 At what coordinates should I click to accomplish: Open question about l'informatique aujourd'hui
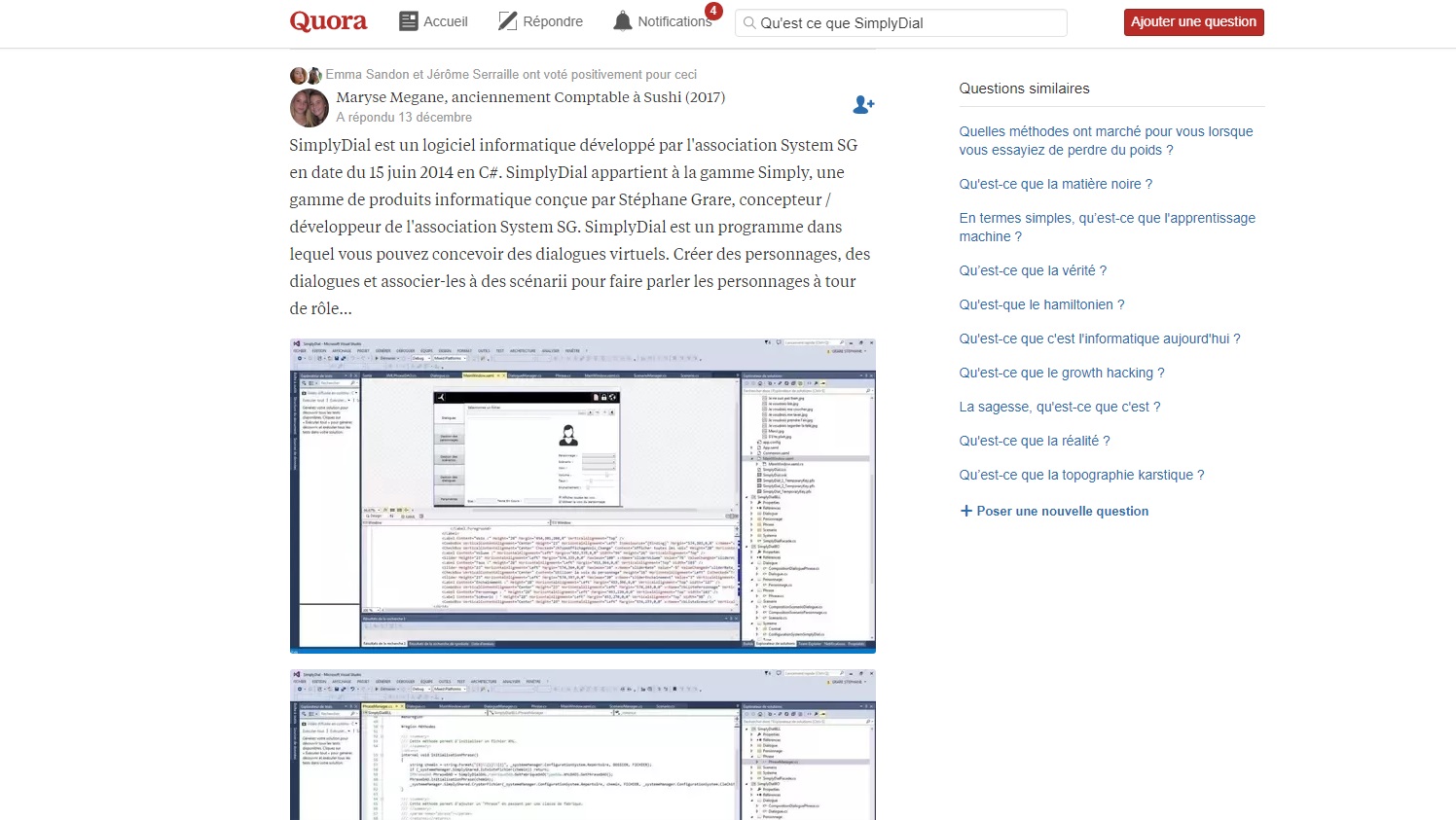coord(1100,339)
